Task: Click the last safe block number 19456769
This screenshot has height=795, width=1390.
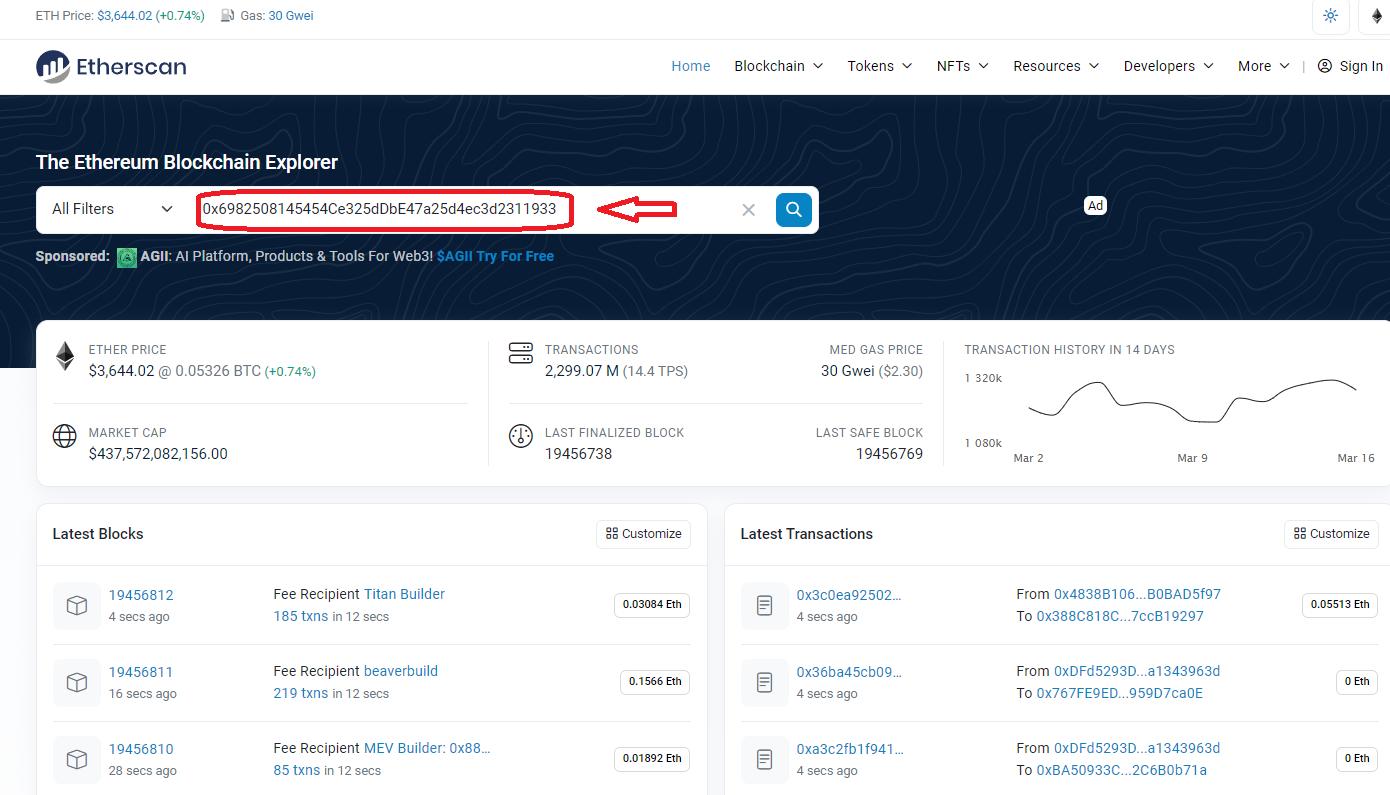Action: (x=889, y=454)
